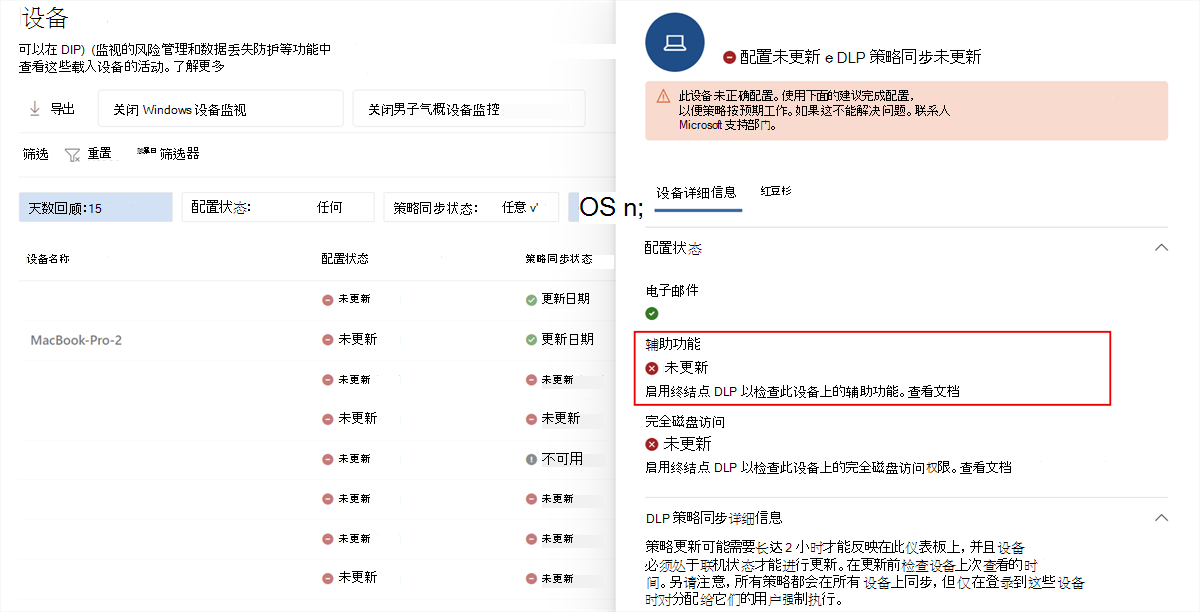Open the Microsoft 支持部门 link
This screenshot has height=612, width=1200.
pos(727,126)
